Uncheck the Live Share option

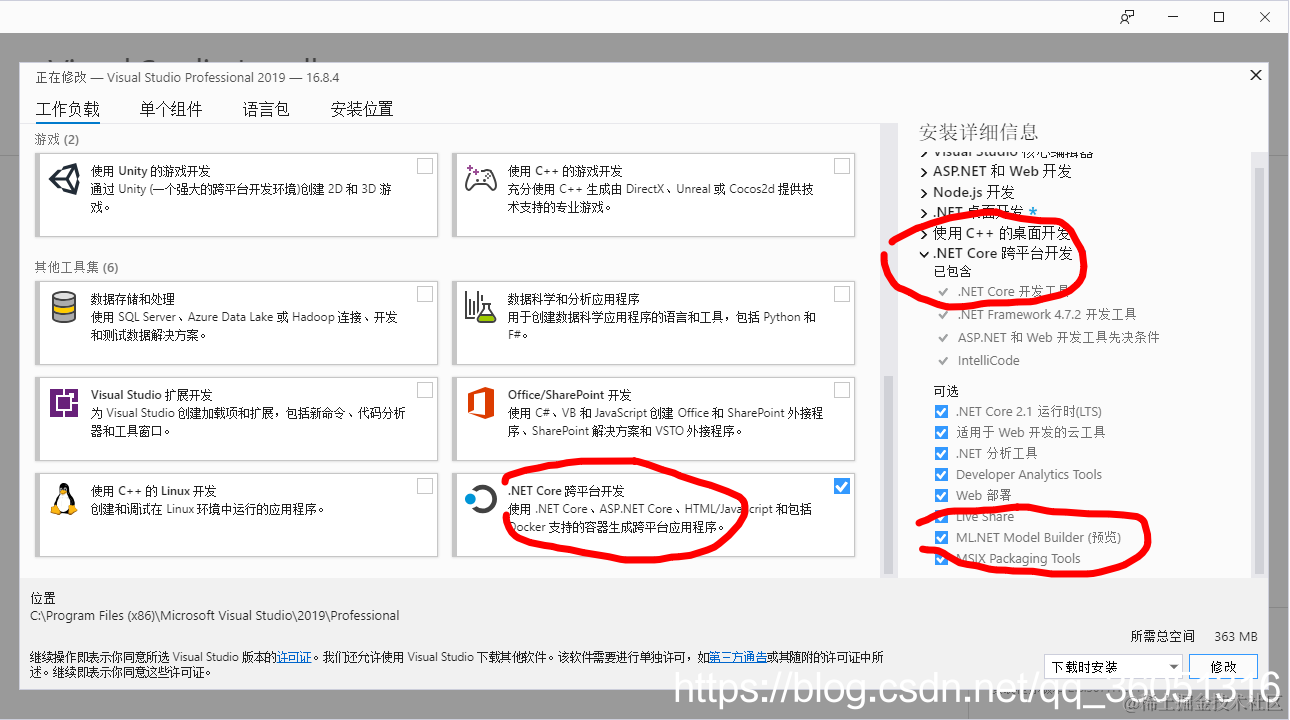(x=941, y=517)
